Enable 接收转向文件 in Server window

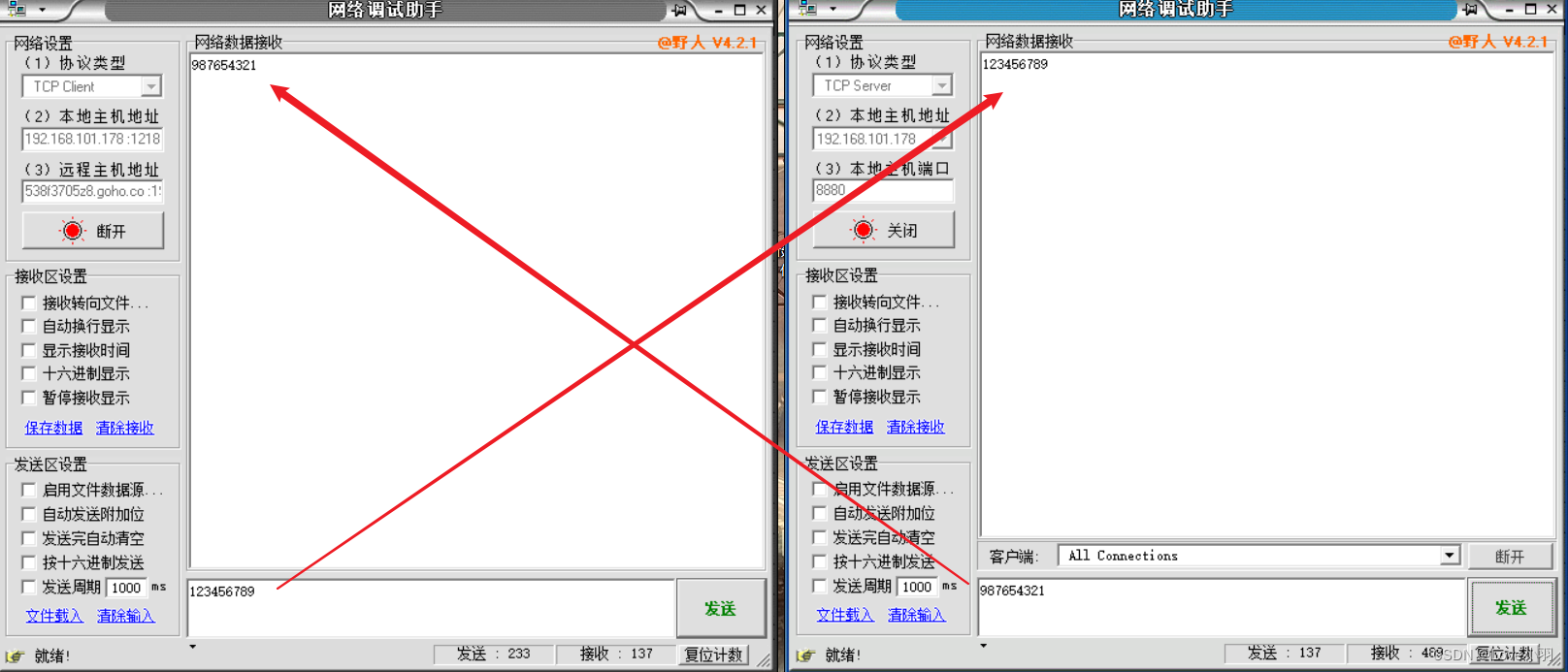pos(820,302)
